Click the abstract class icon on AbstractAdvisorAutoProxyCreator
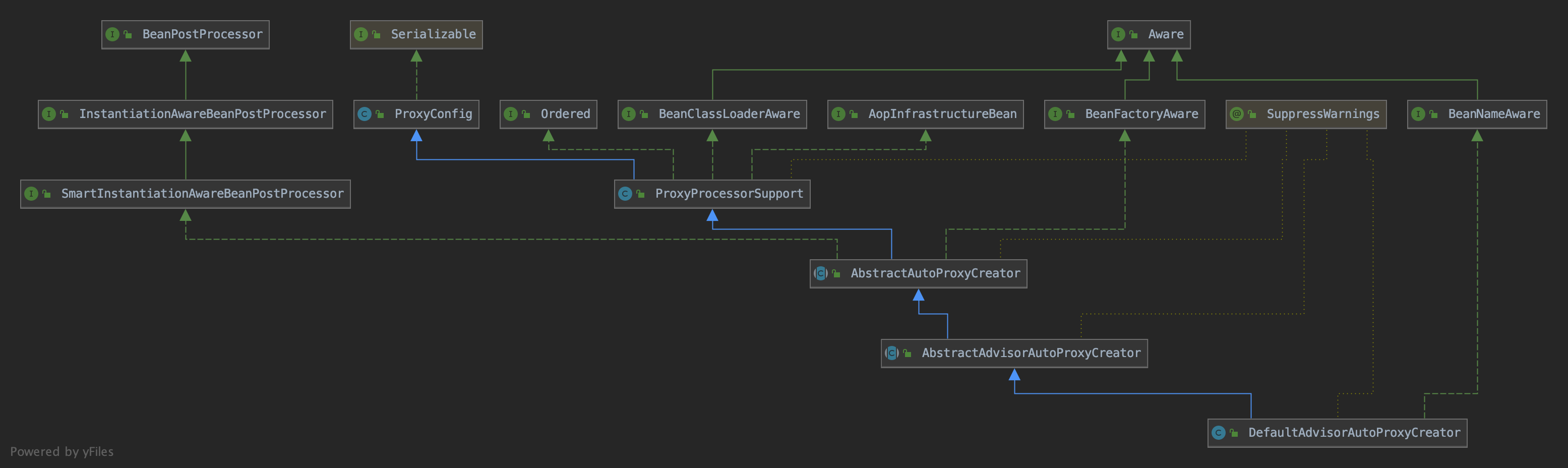Image resolution: width=1568 pixels, height=468 pixels. [891, 353]
